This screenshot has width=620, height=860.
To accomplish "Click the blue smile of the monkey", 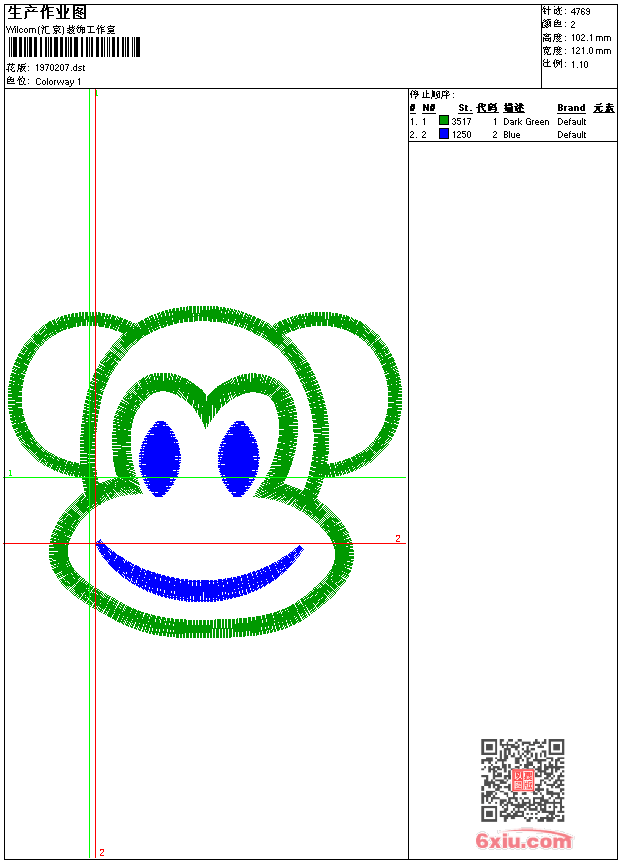I will [200, 578].
